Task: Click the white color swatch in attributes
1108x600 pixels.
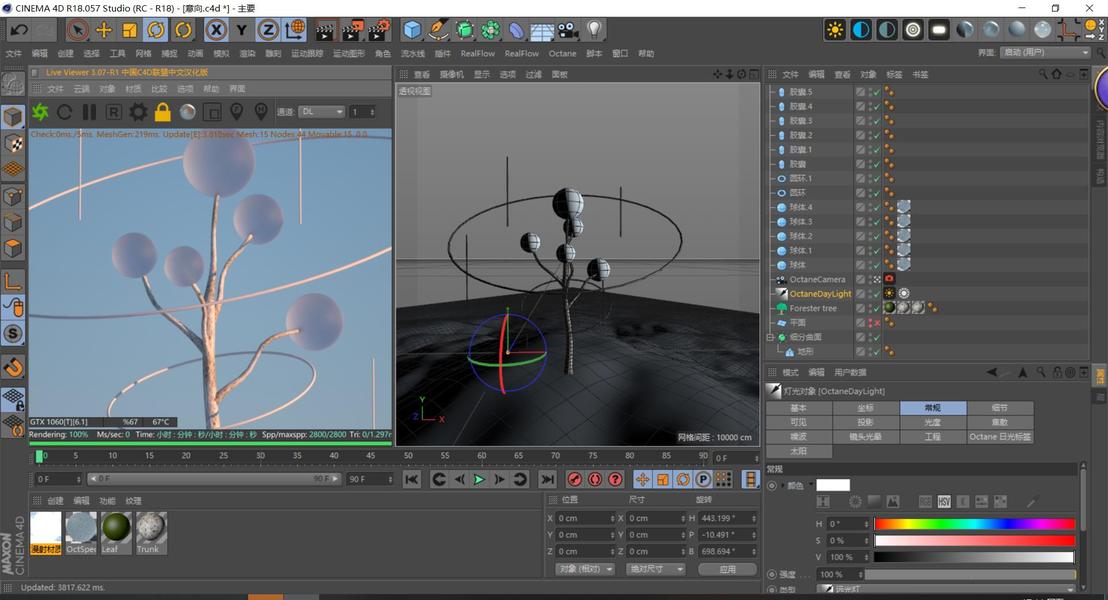Action: pos(832,485)
